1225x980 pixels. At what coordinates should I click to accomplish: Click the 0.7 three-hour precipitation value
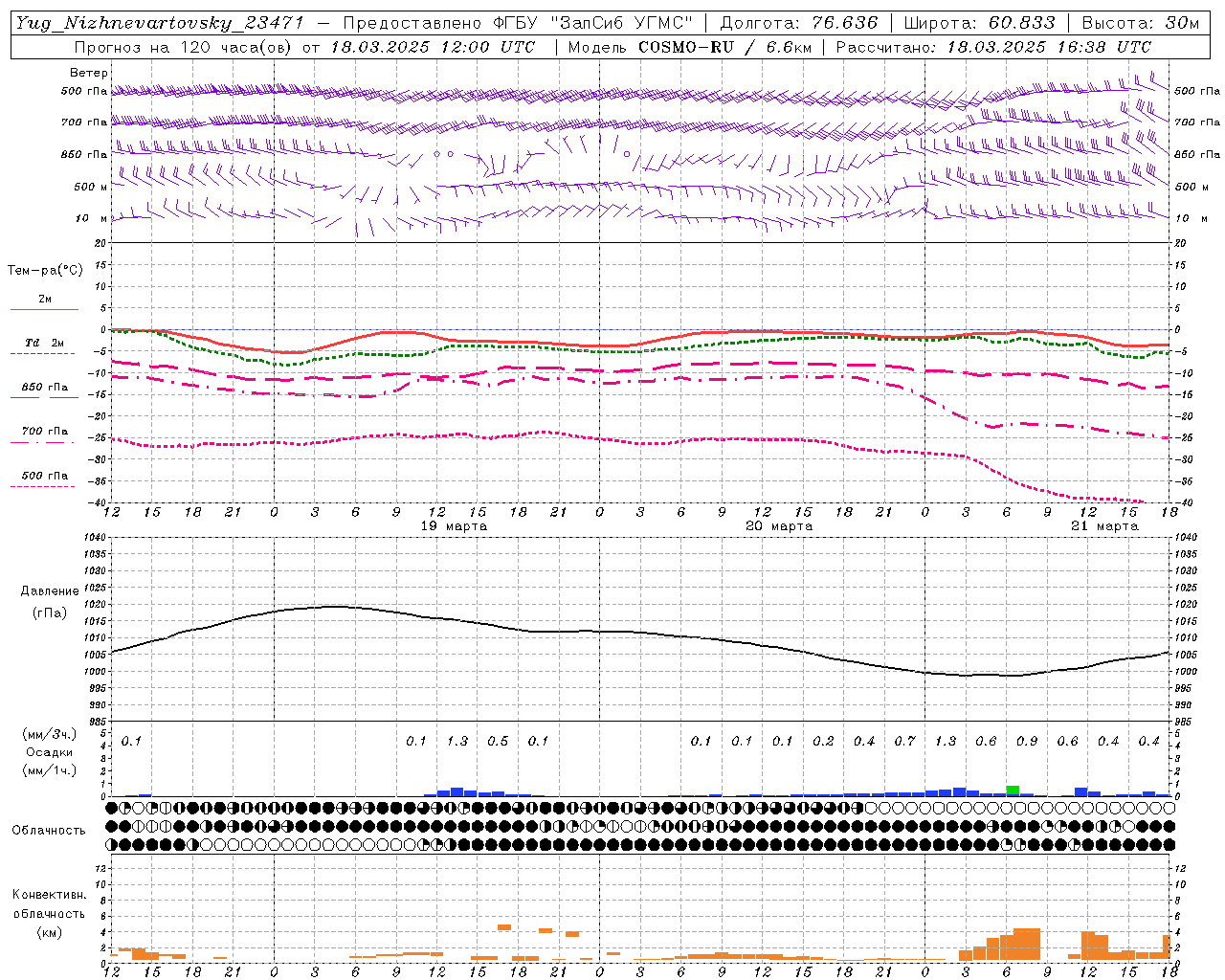904,742
